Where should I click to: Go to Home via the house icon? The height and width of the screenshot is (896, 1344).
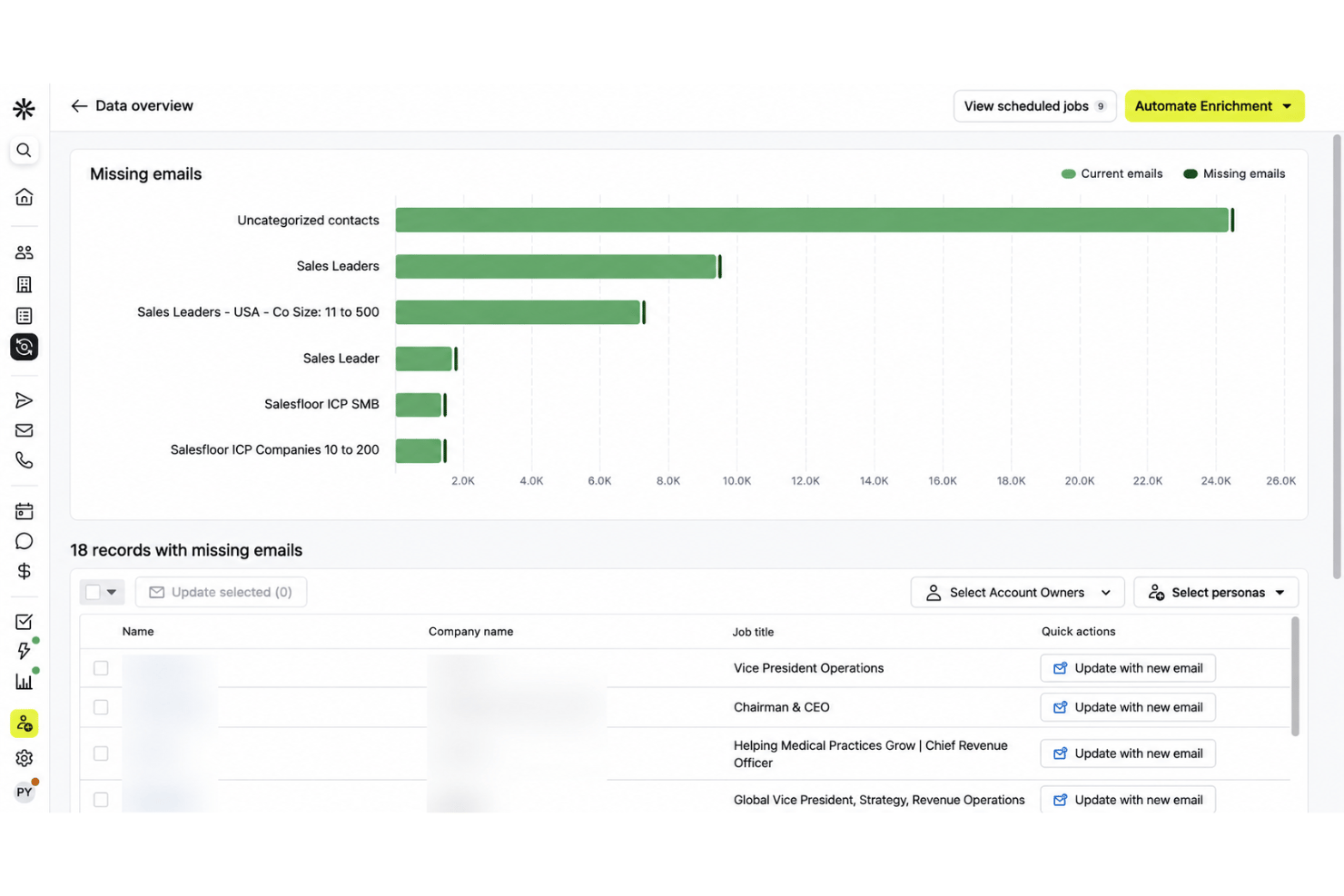pos(24,197)
